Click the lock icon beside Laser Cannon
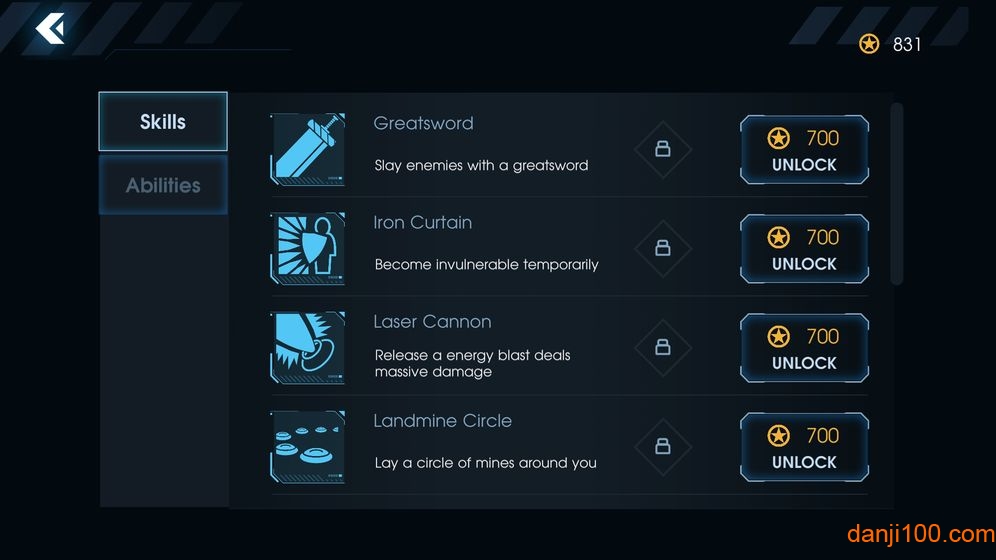Image resolution: width=996 pixels, height=560 pixels. point(662,347)
